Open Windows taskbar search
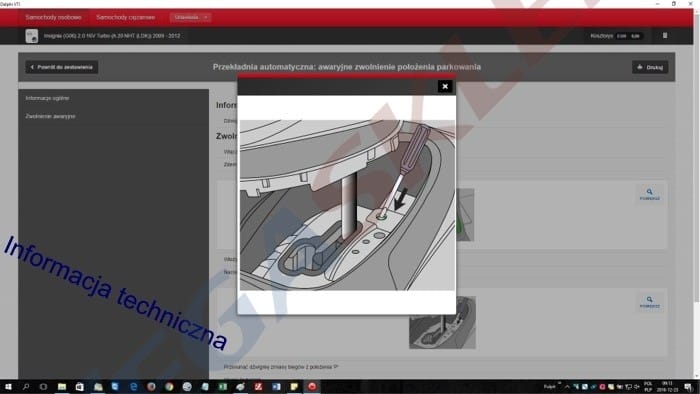700x394 pixels. 26,387
